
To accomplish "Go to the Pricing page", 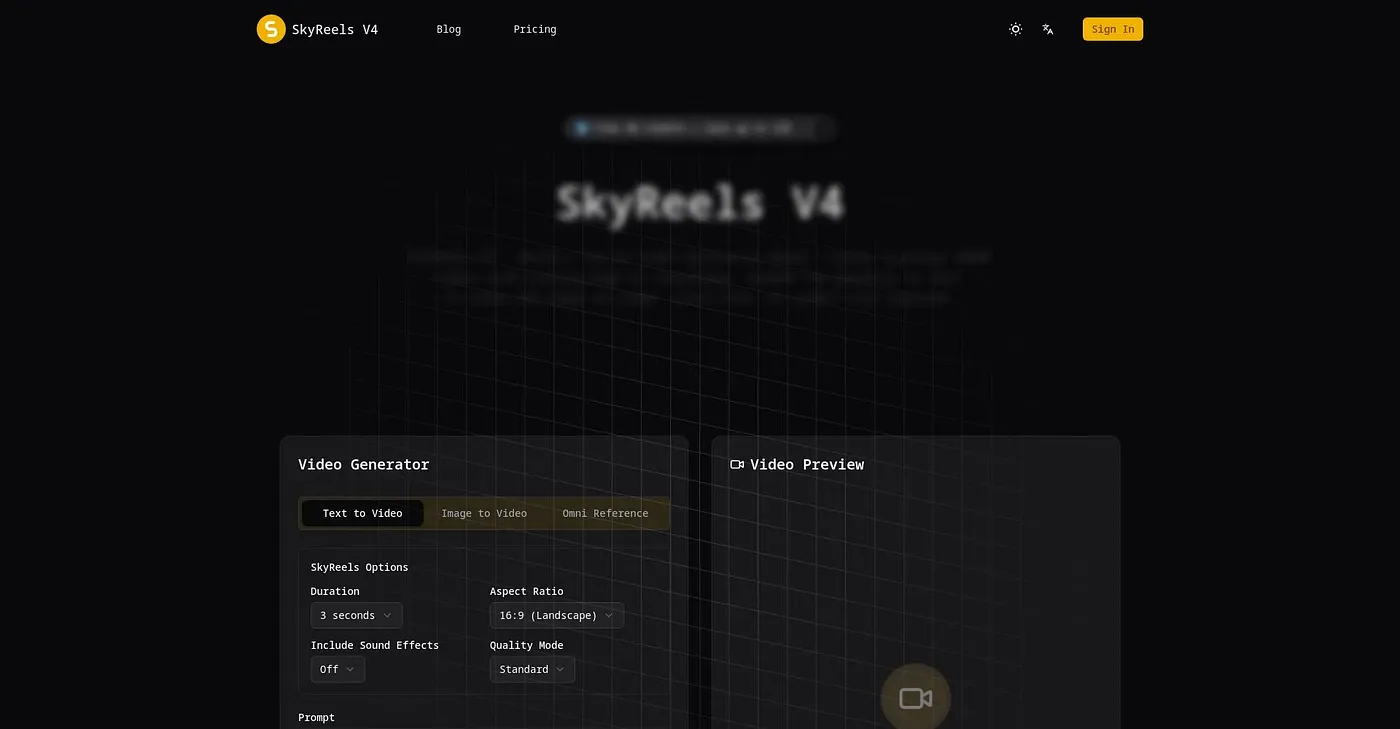I will coord(535,29).
